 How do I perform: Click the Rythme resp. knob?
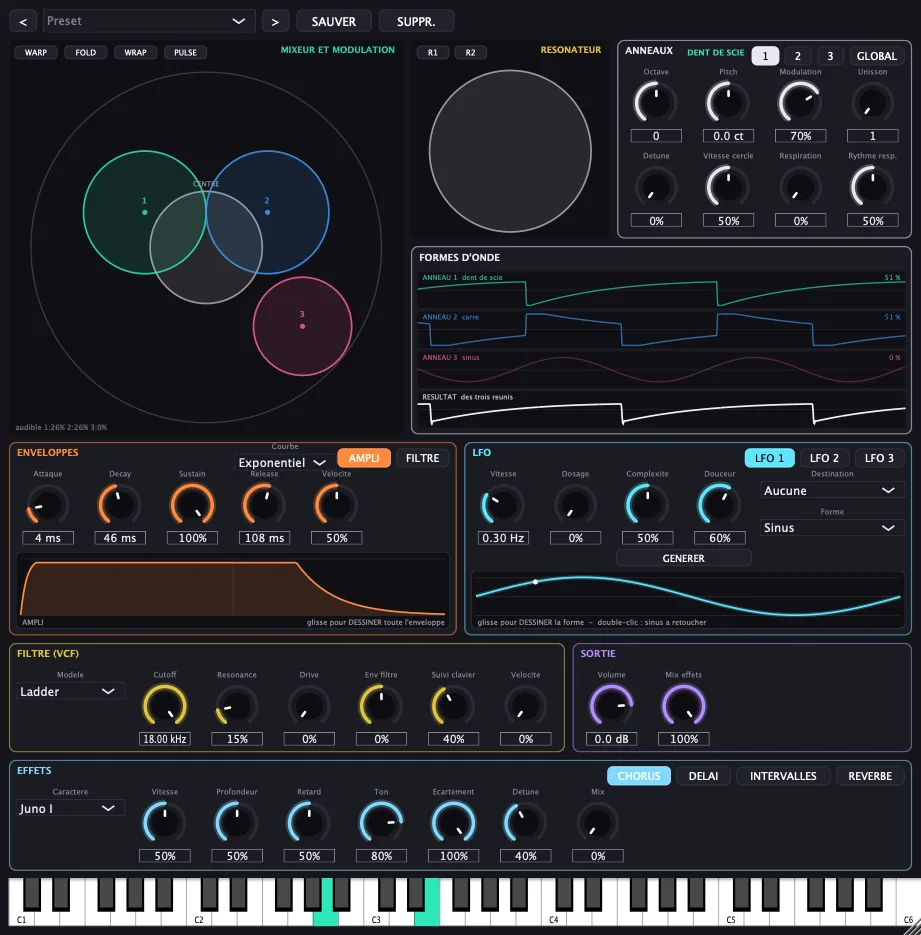coord(872,187)
